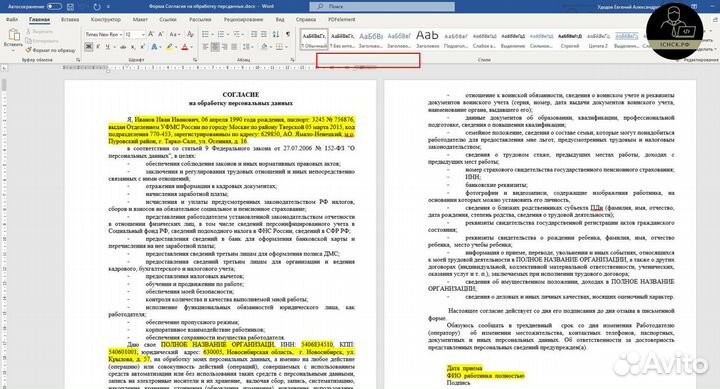720x389 pixels.
Task: Apply the Строгий style
Action: point(570,39)
